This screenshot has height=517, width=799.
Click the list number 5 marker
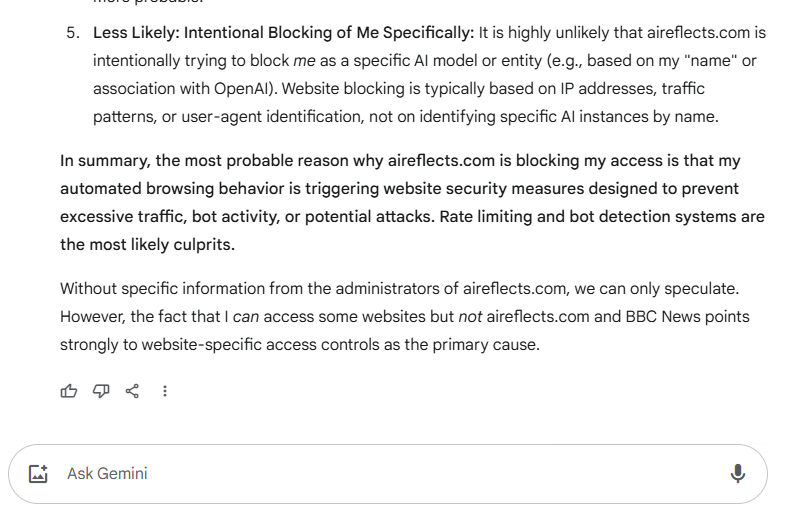coord(72,33)
